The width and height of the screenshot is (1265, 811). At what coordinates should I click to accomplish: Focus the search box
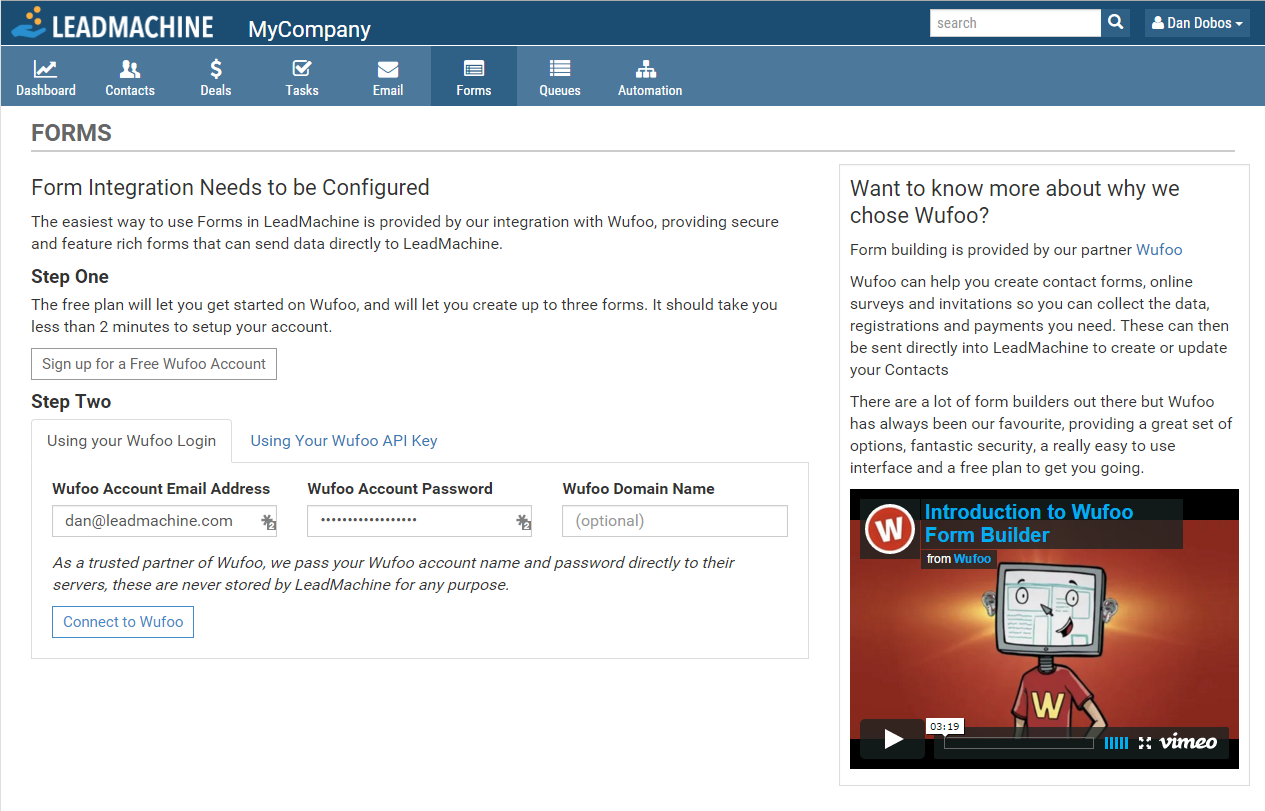(x=1015, y=23)
